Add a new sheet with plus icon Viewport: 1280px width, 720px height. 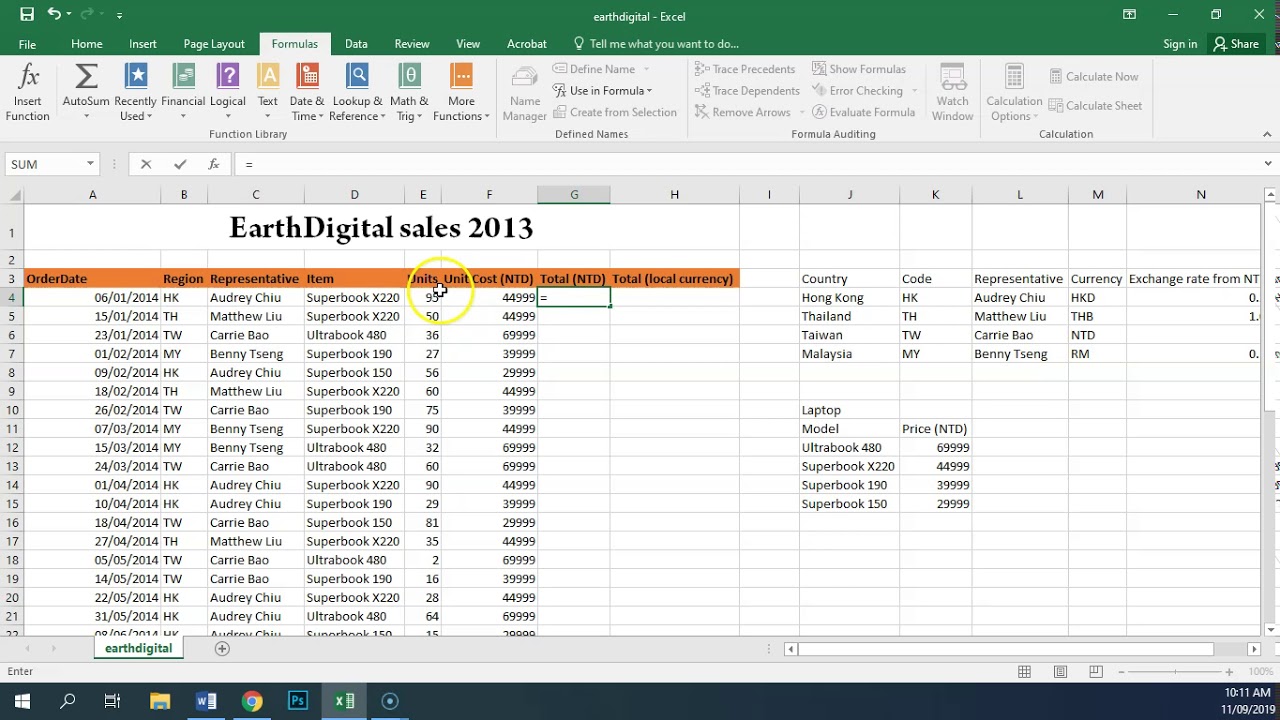222,648
